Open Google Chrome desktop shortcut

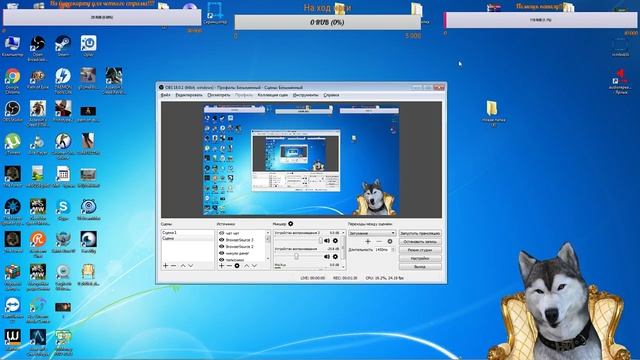coord(12,81)
